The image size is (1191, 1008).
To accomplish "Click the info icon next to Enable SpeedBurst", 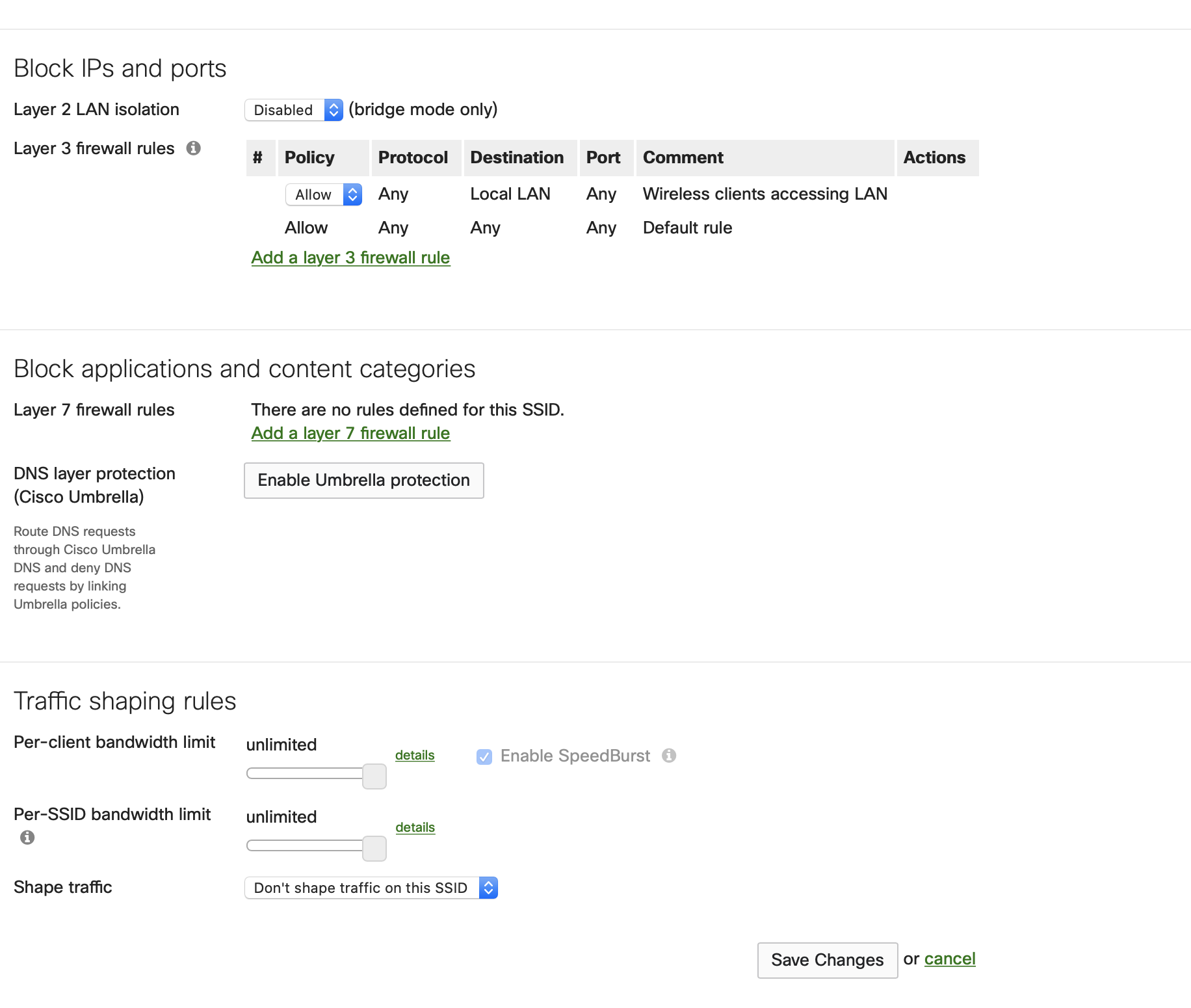I will click(670, 756).
